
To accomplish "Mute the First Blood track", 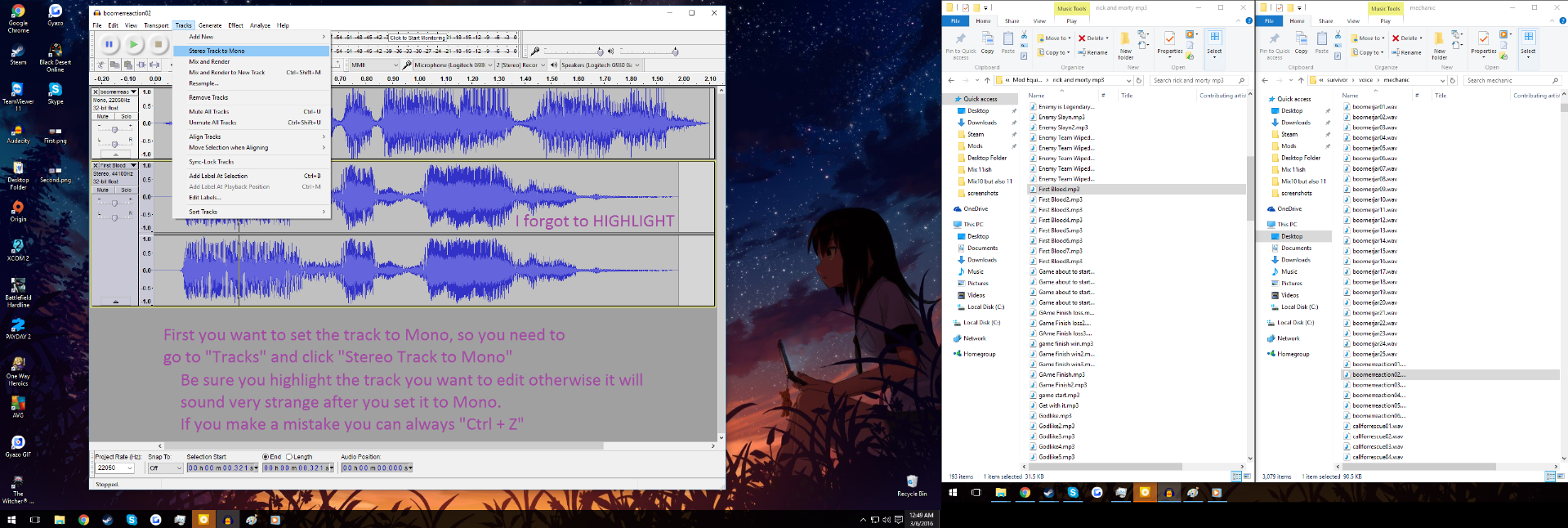I will [x=103, y=190].
